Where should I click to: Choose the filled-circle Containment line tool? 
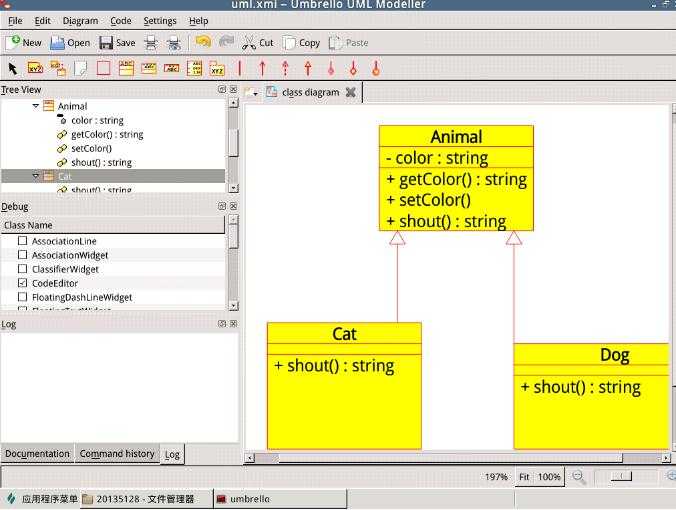coord(376,68)
